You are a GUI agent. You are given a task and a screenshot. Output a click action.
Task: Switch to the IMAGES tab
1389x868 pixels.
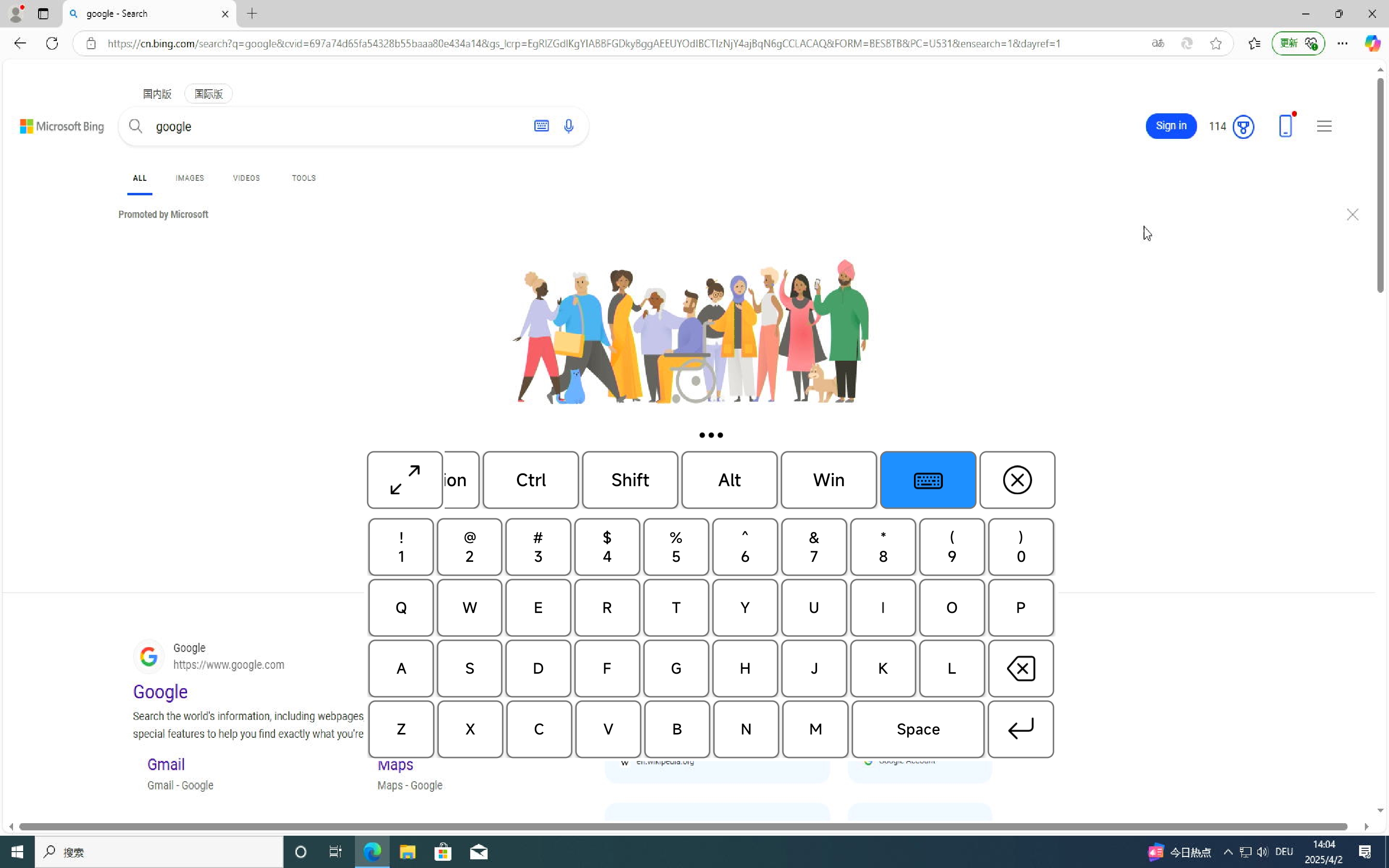tap(190, 178)
